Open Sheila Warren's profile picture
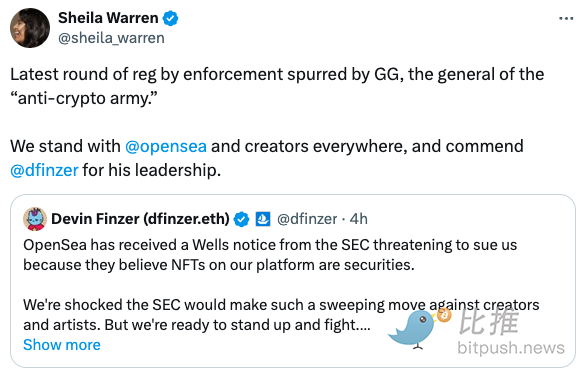The image size is (585, 375). [x=30, y=28]
